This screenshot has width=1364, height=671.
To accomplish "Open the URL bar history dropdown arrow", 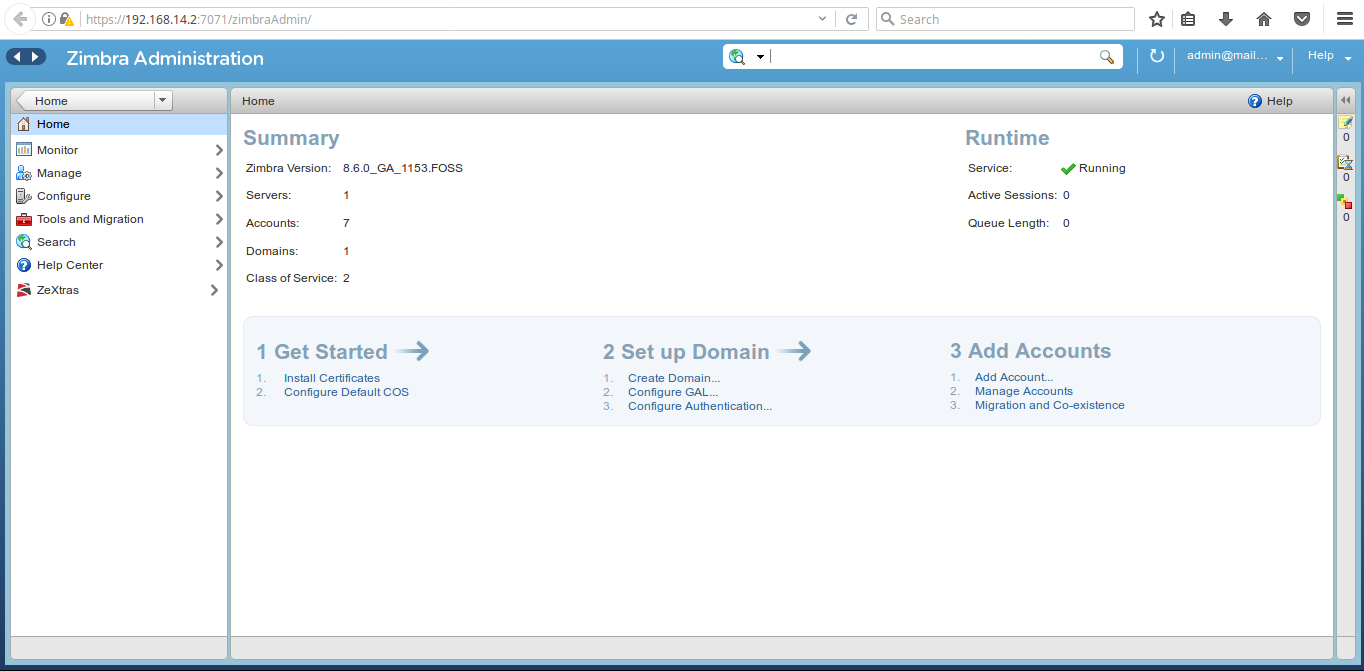I will [x=822, y=19].
